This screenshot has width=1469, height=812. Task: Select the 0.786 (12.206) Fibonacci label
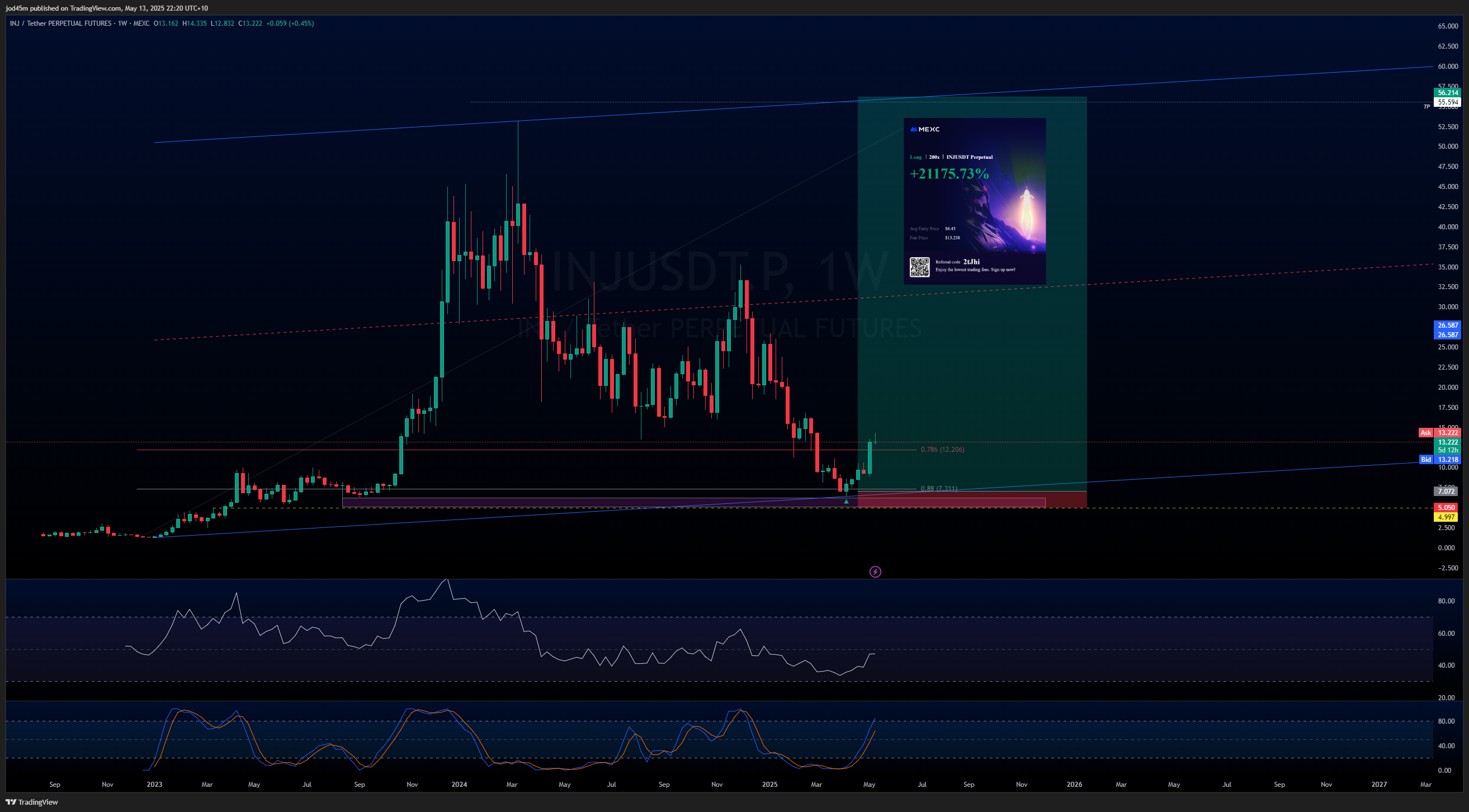(x=942, y=449)
